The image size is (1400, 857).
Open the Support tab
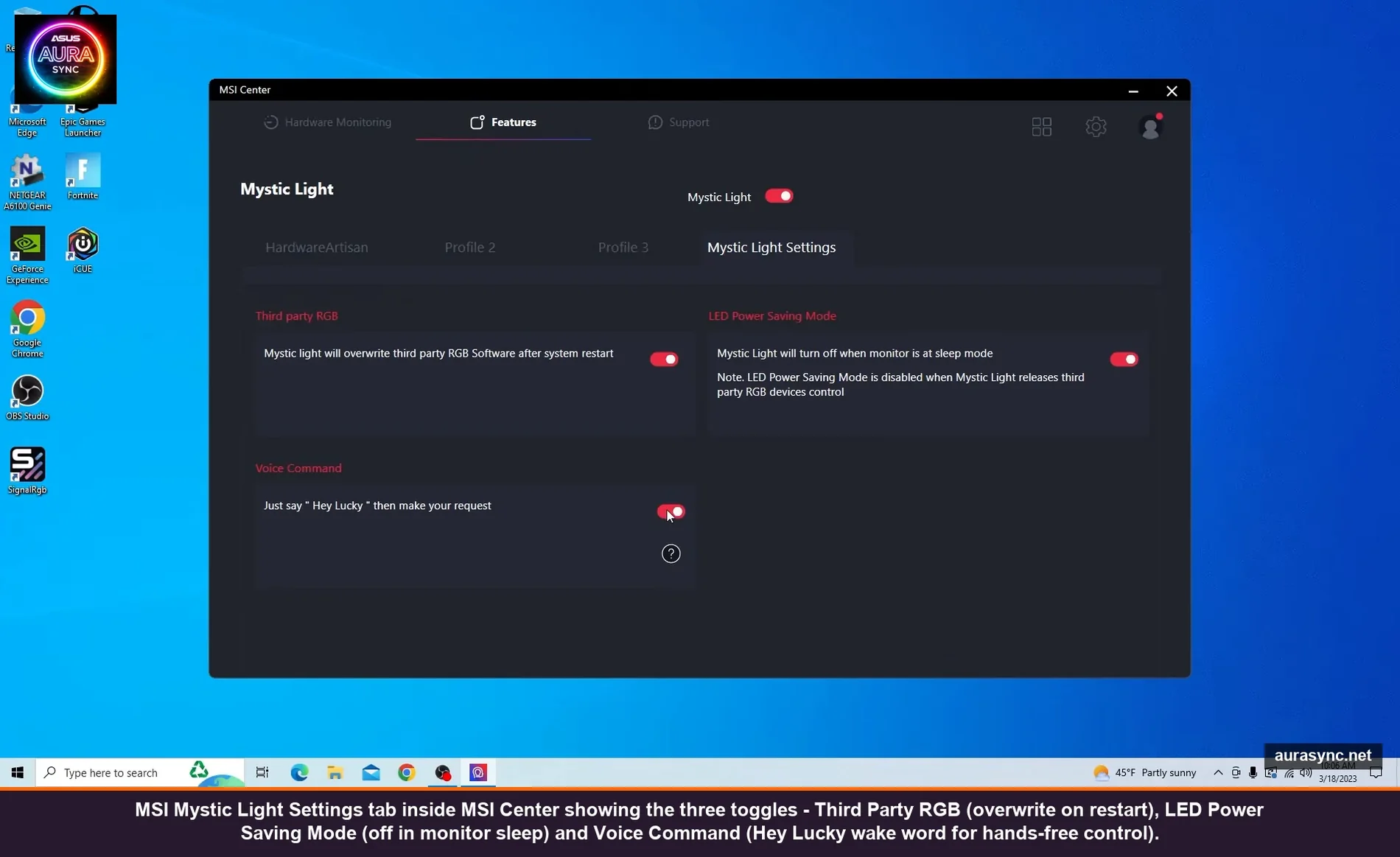click(679, 122)
